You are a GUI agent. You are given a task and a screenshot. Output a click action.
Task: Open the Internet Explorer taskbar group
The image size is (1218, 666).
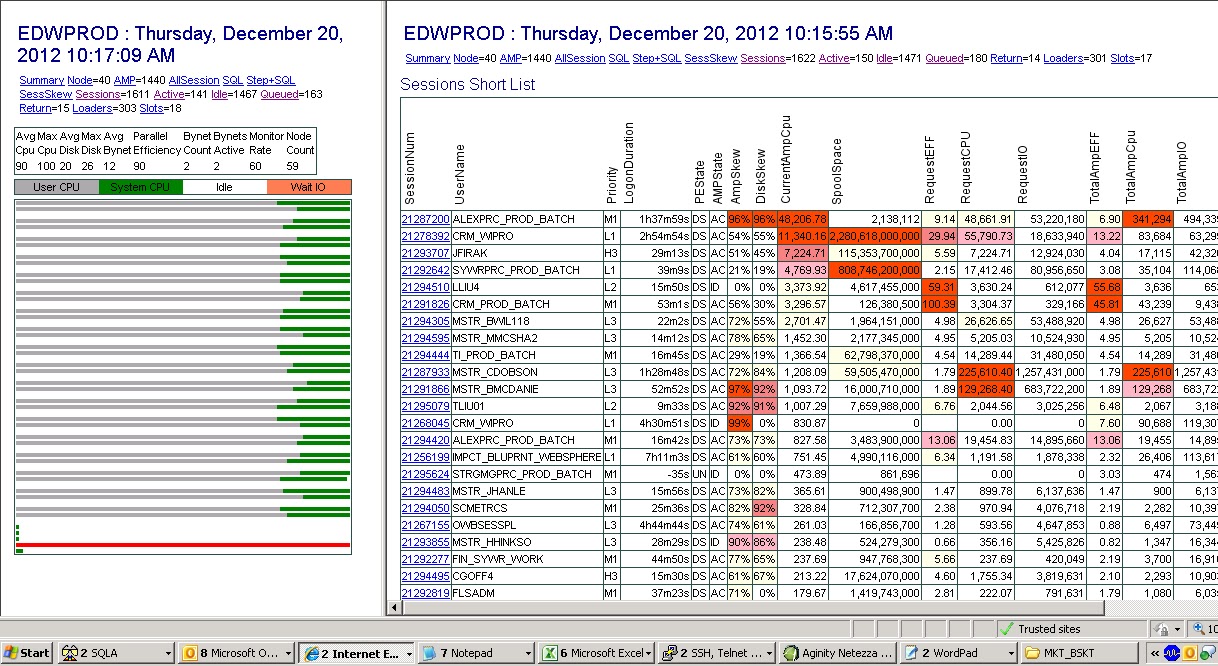(356, 653)
